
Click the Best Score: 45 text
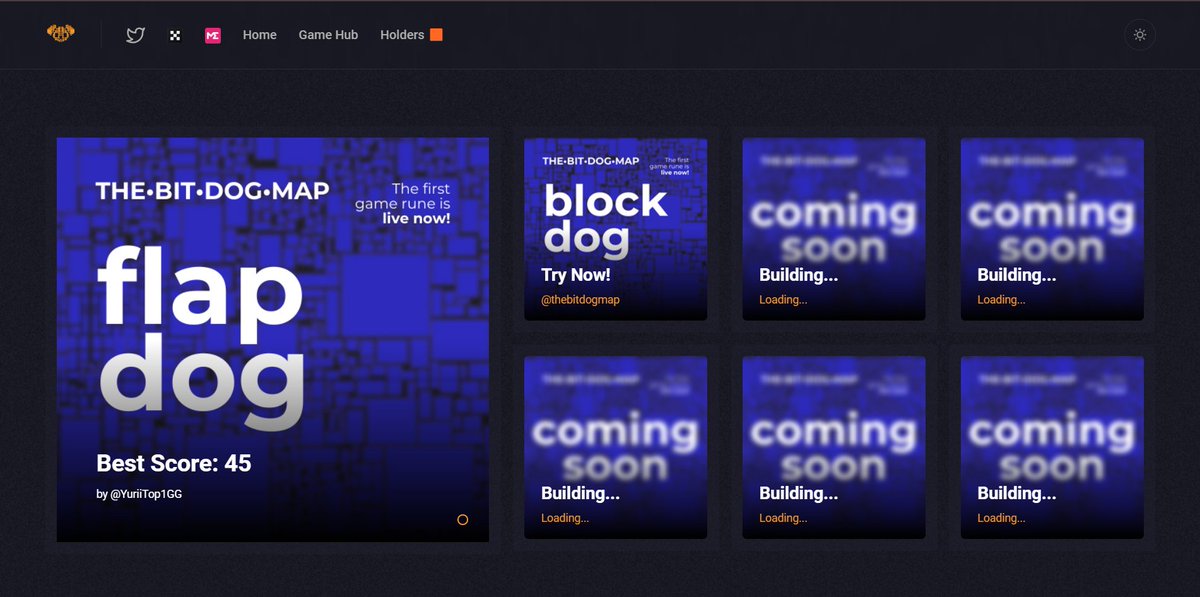pos(172,463)
